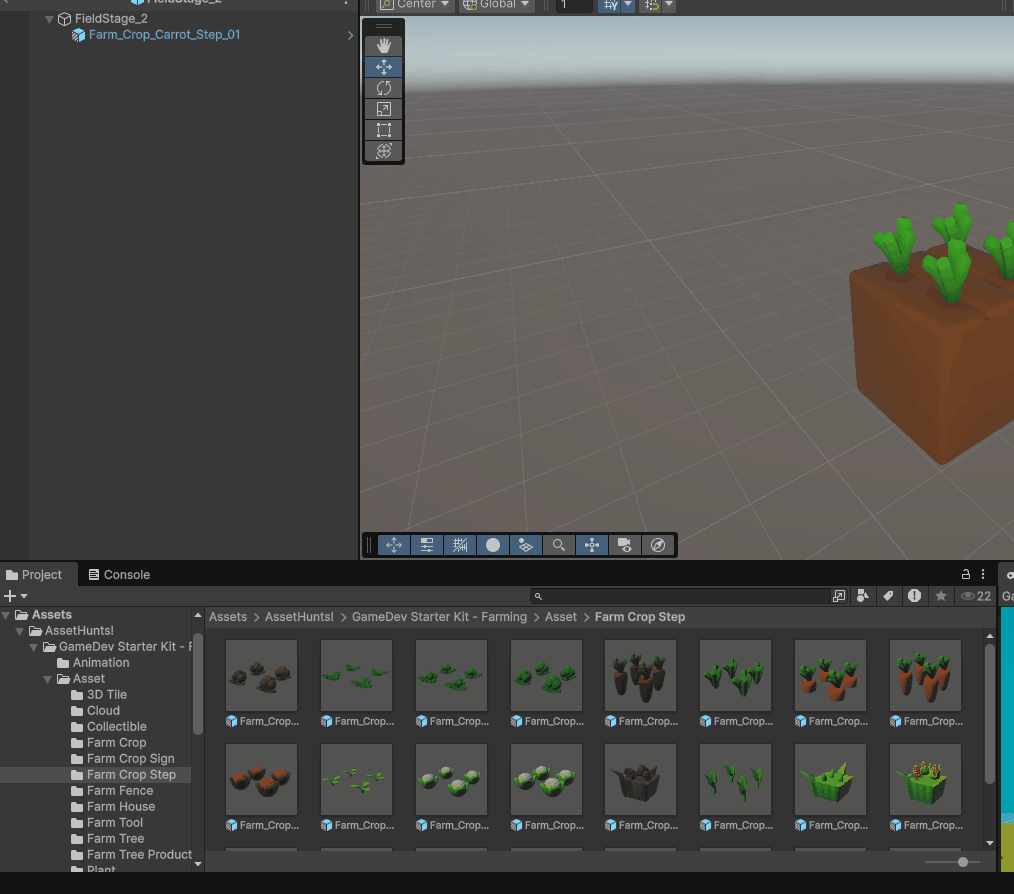Toggle hidden packages visibility eye counter

(975, 596)
